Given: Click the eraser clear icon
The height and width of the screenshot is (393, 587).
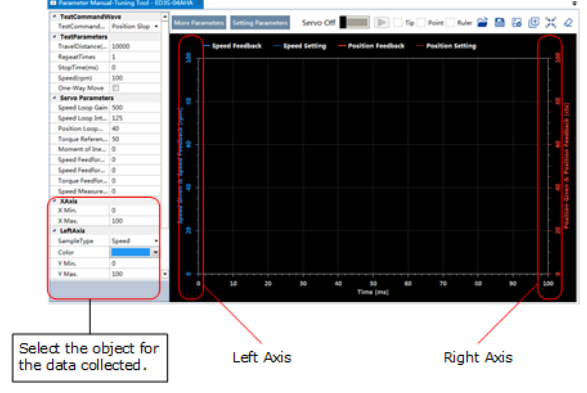Looking at the screenshot, I should coord(568,22).
